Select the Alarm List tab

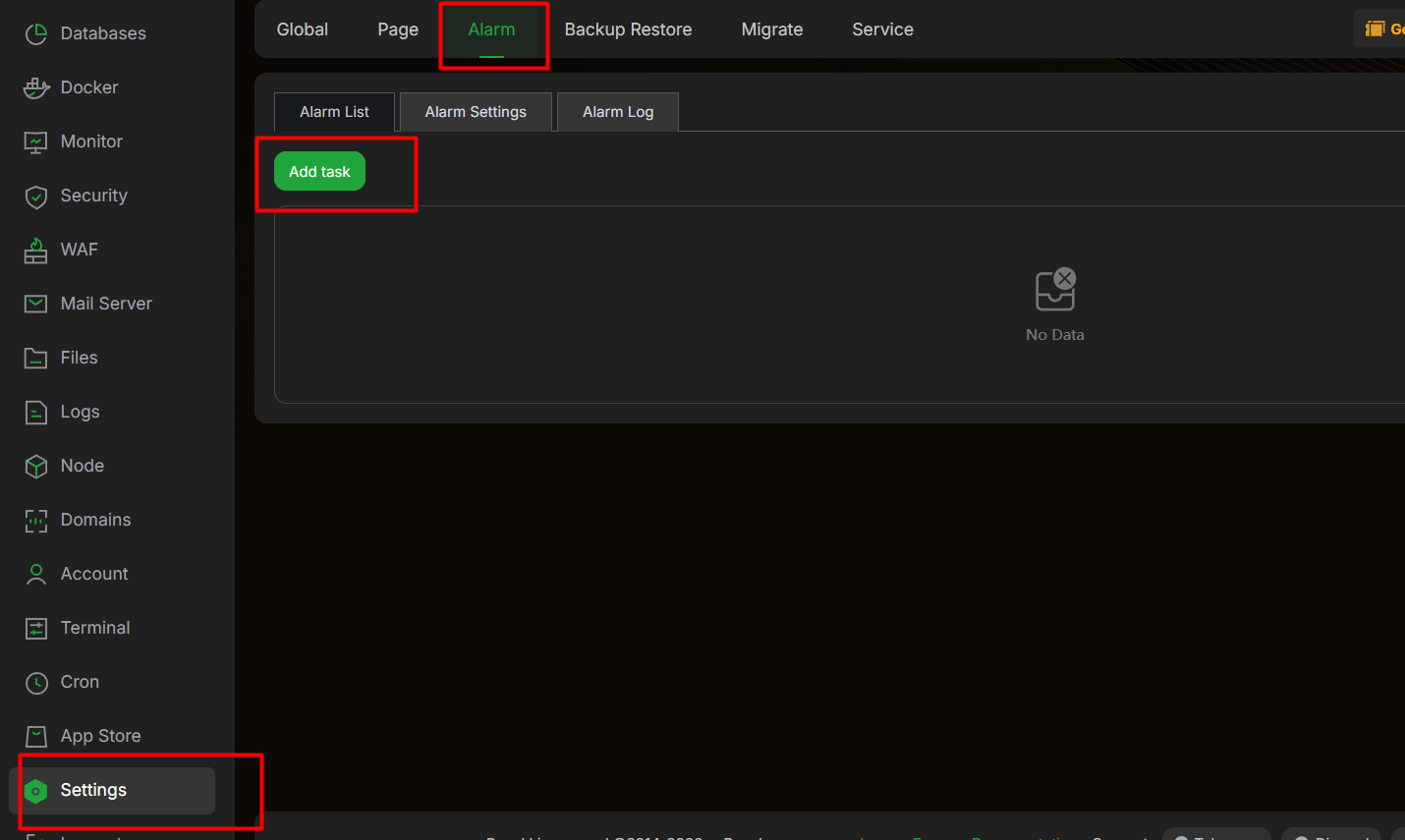coord(334,112)
